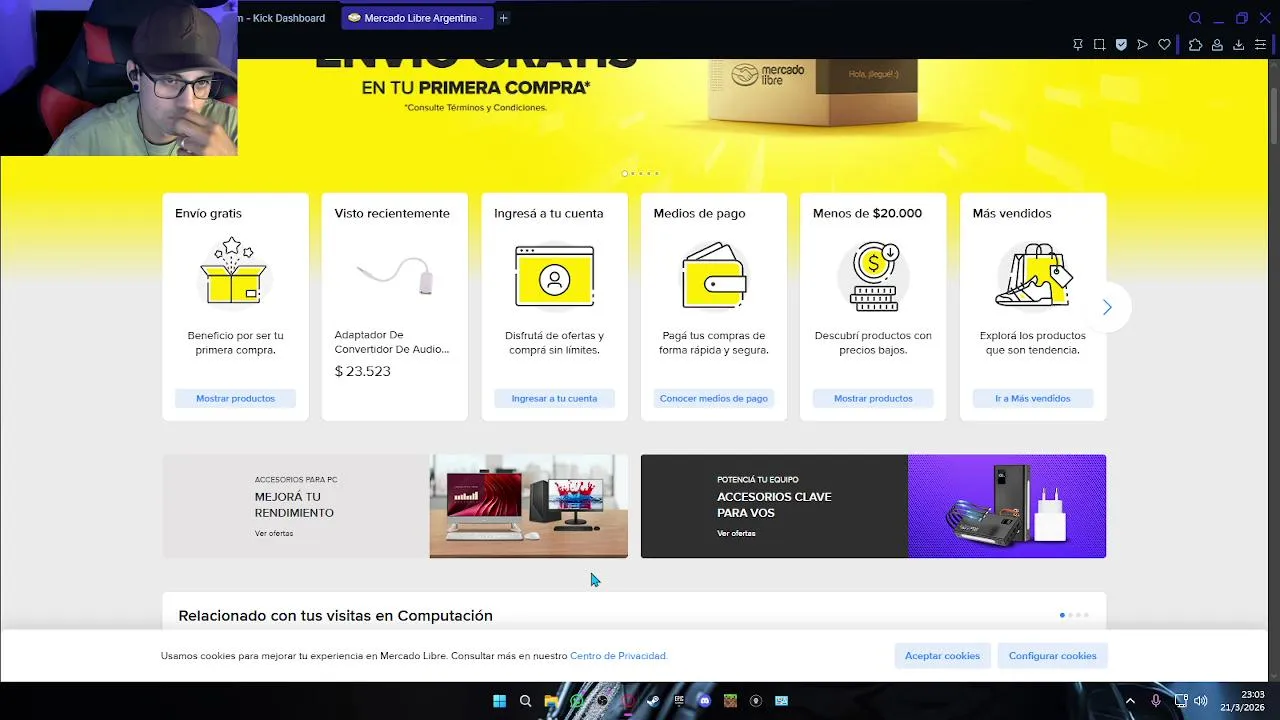Image resolution: width=1280 pixels, height=720 pixels.
Task: Click the network icon in system tray
Action: tap(1181, 701)
